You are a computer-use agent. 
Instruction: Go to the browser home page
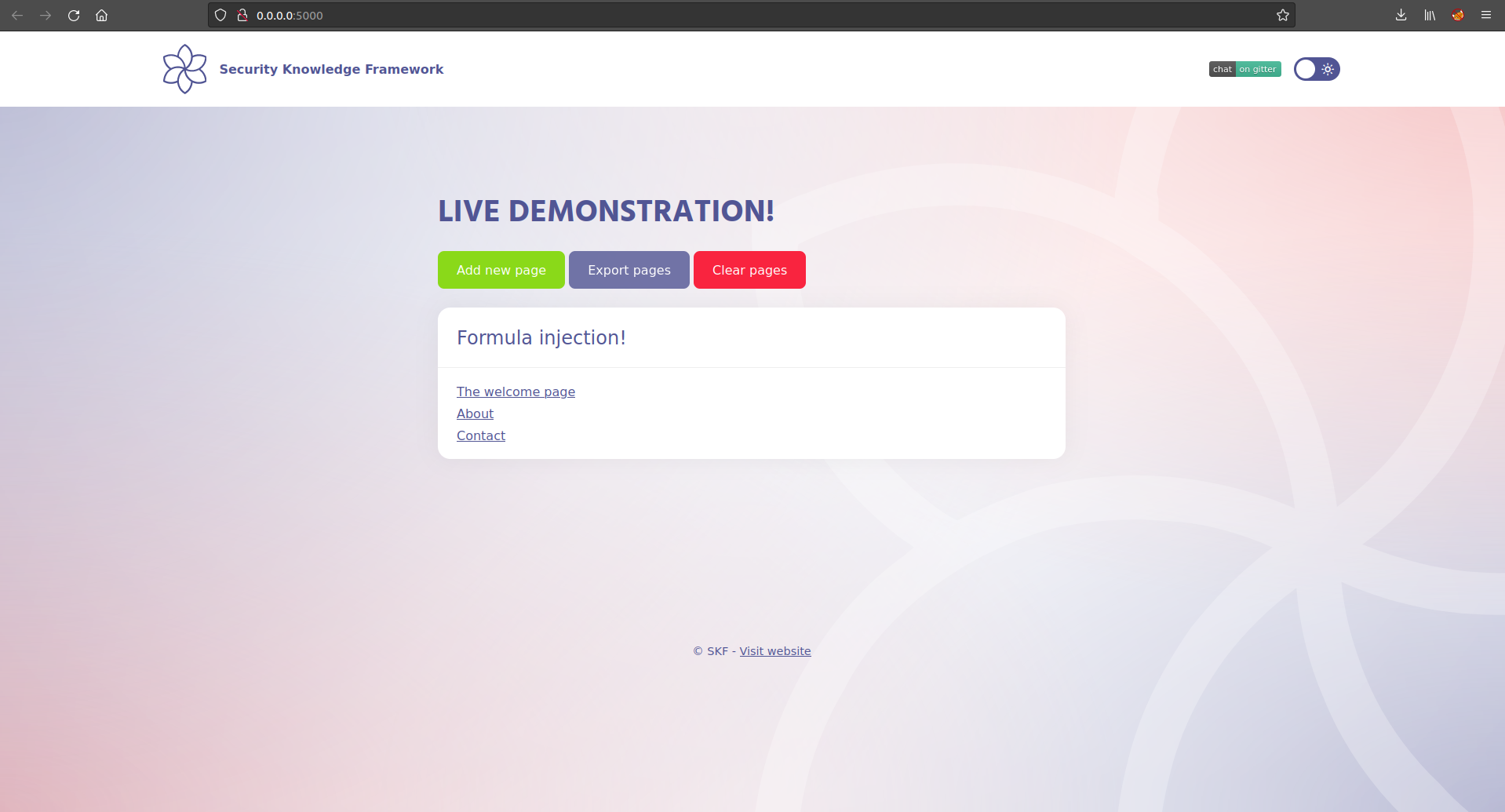[102, 15]
